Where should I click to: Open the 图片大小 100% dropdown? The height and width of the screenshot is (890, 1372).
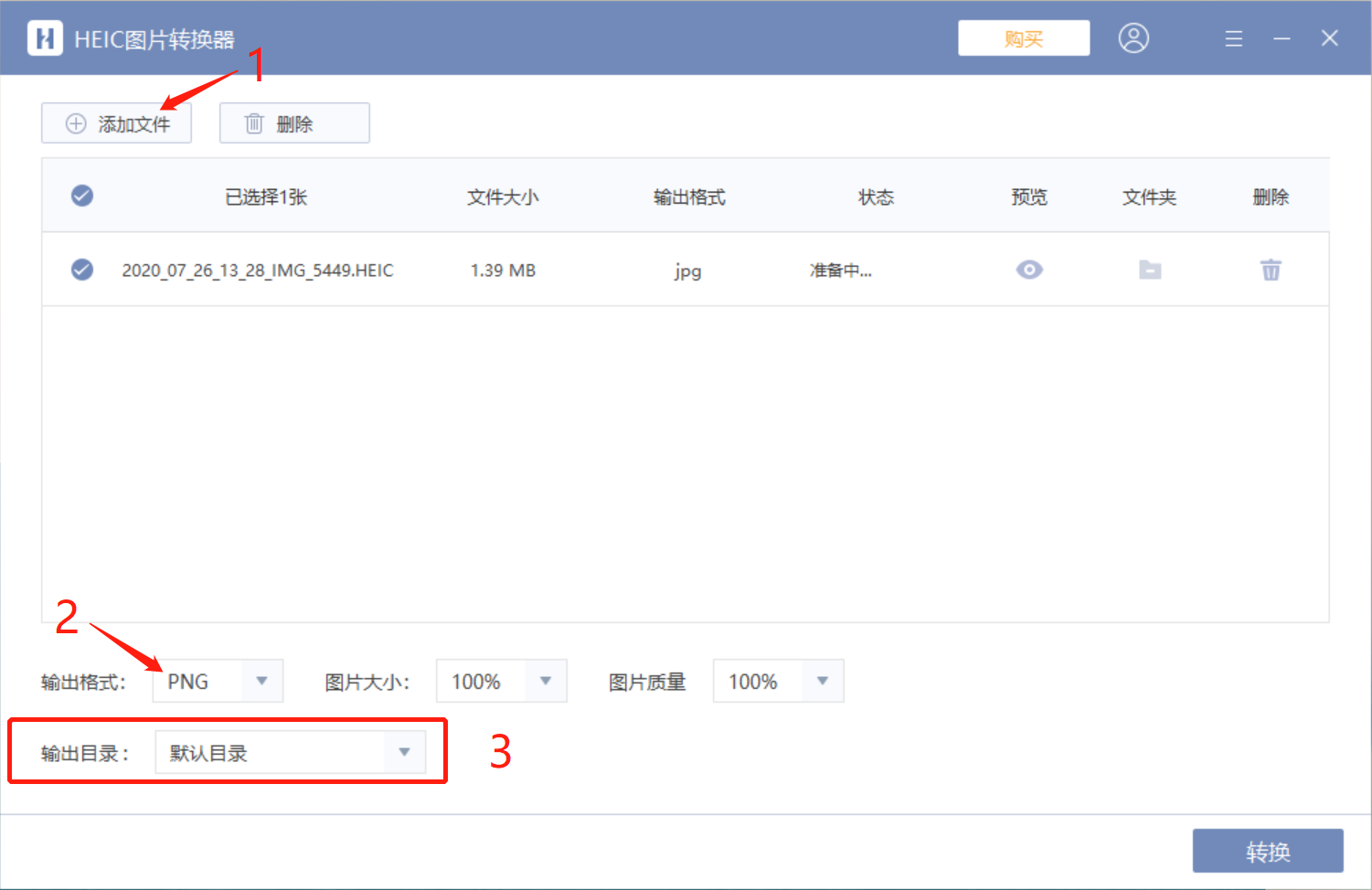[x=501, y=681]
